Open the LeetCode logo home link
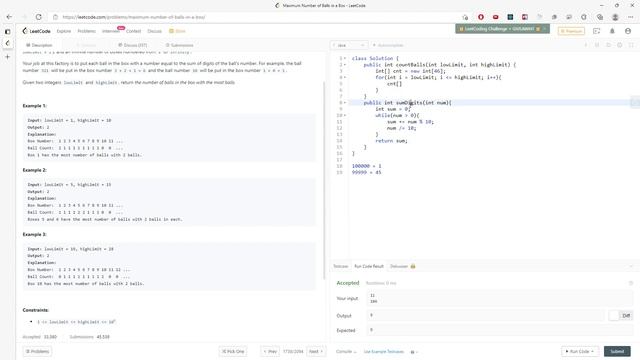 (x=36, y=31)
